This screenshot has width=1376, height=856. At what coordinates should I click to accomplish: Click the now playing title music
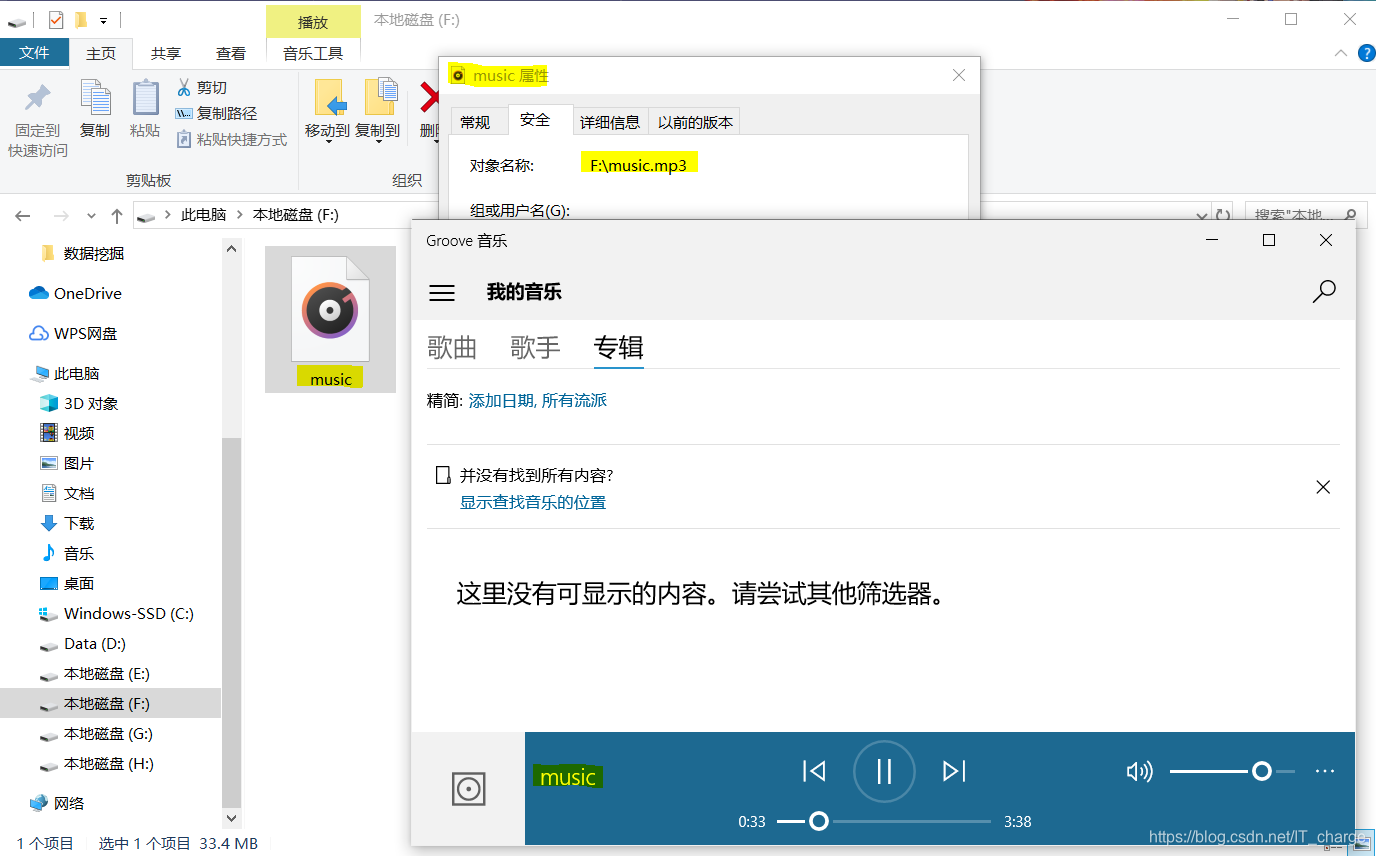568,777
